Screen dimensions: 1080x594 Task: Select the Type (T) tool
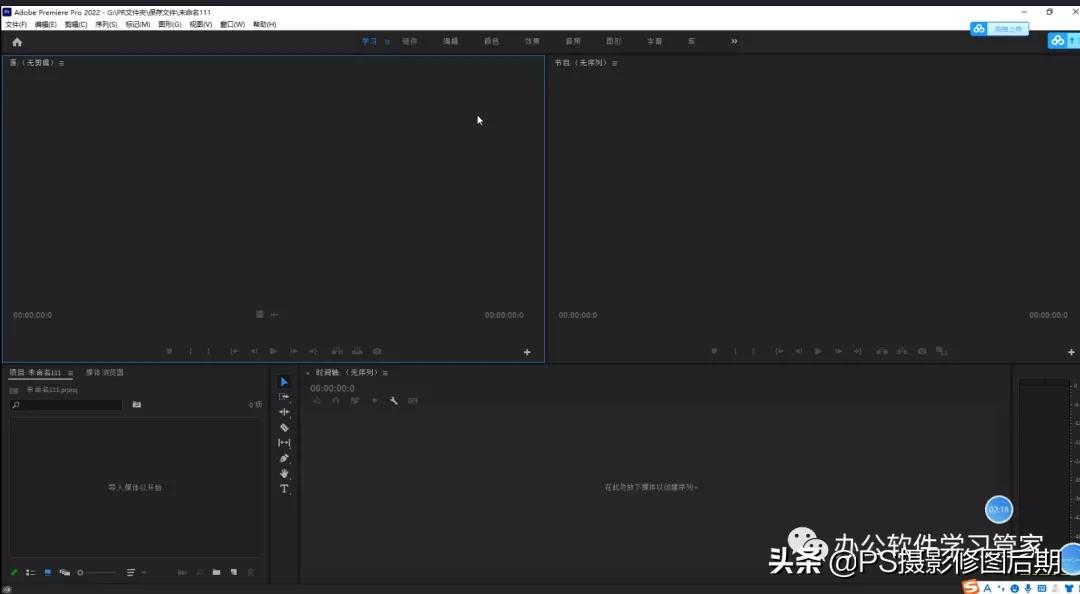pos(284,489)
